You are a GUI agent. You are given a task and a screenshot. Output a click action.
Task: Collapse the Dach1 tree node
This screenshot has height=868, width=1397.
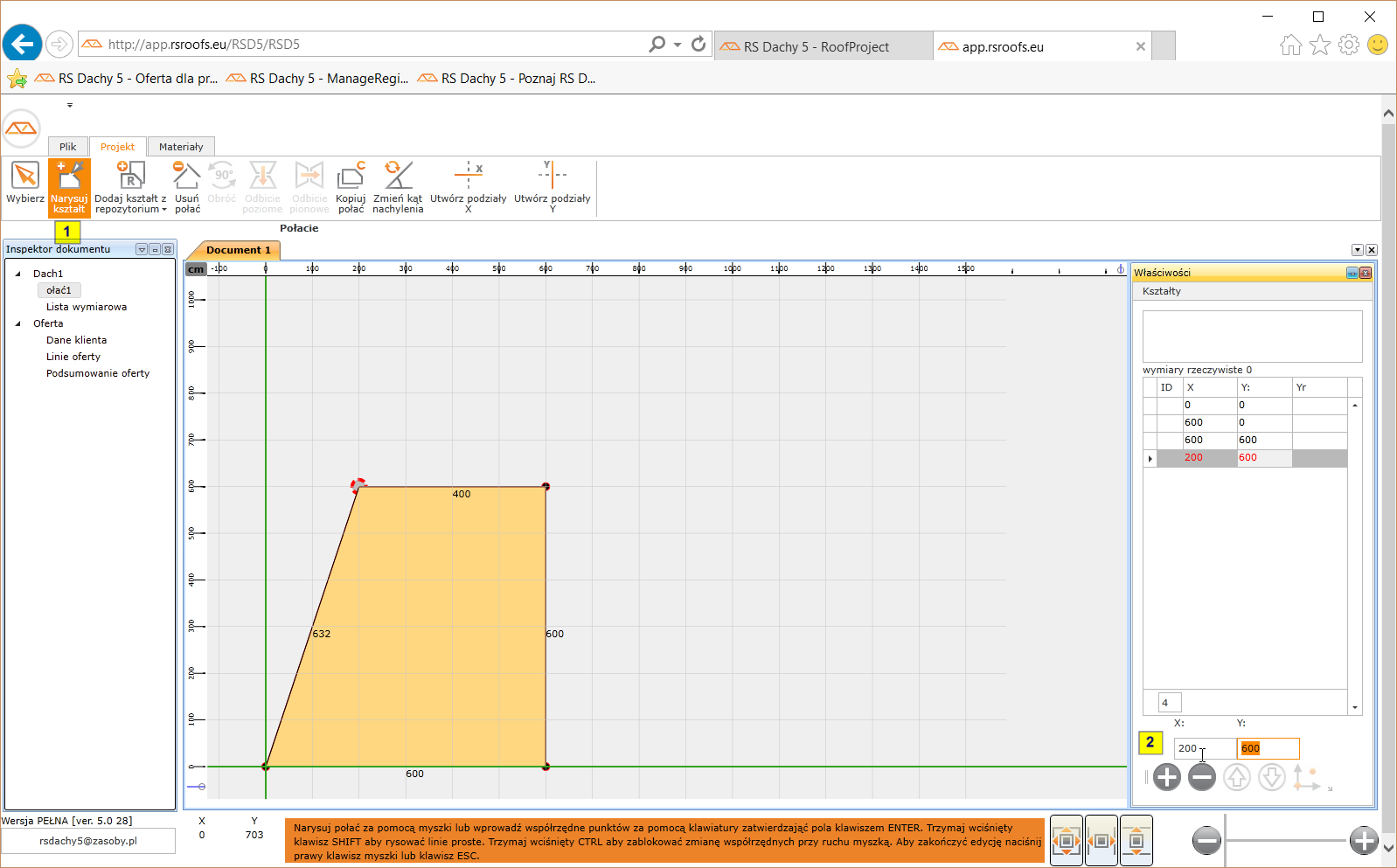(x=18, y=274)
